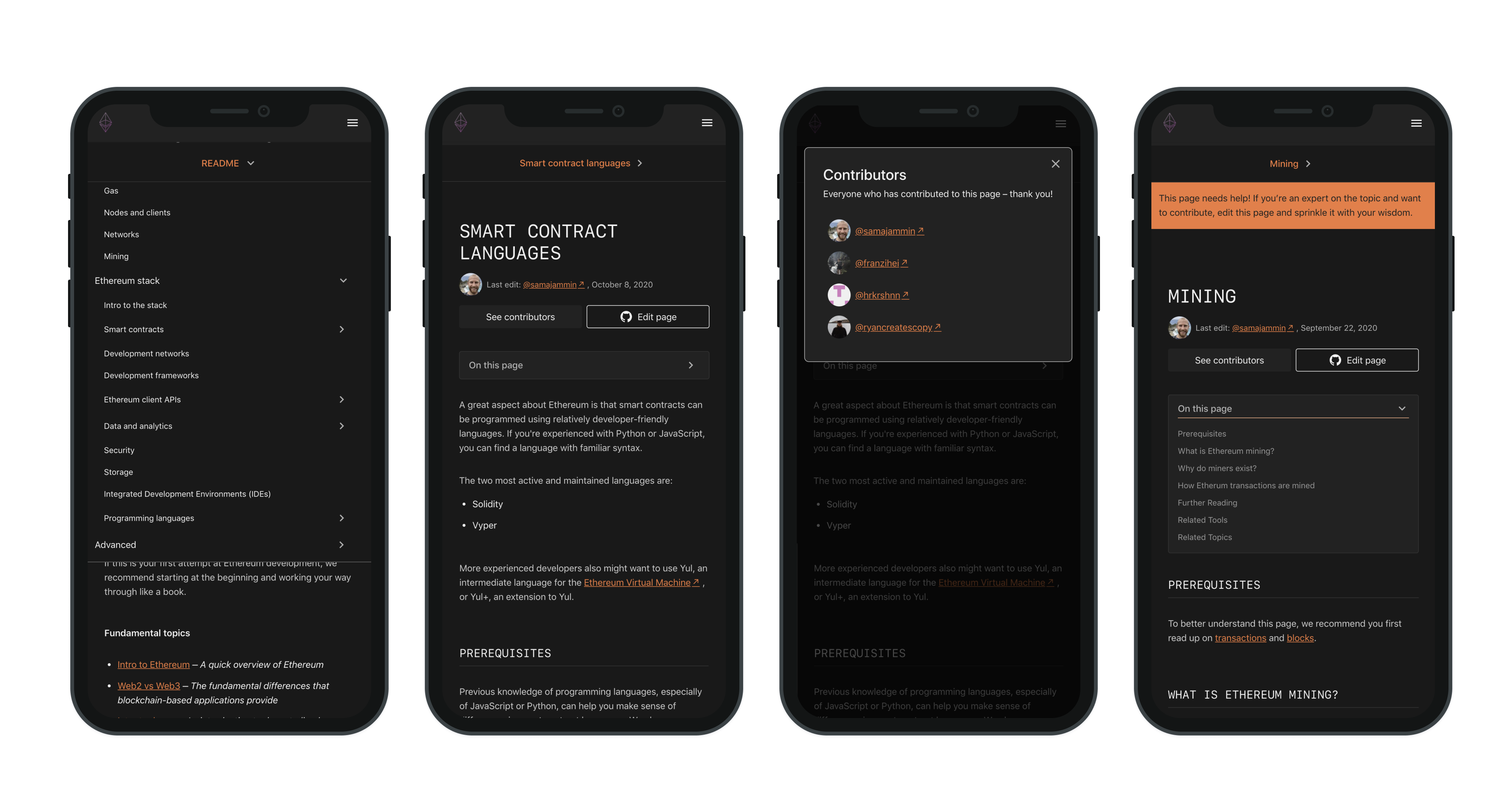Click the Edit page button
The width and height of the screenshot is (1512, 808).
tap(648, 317)
